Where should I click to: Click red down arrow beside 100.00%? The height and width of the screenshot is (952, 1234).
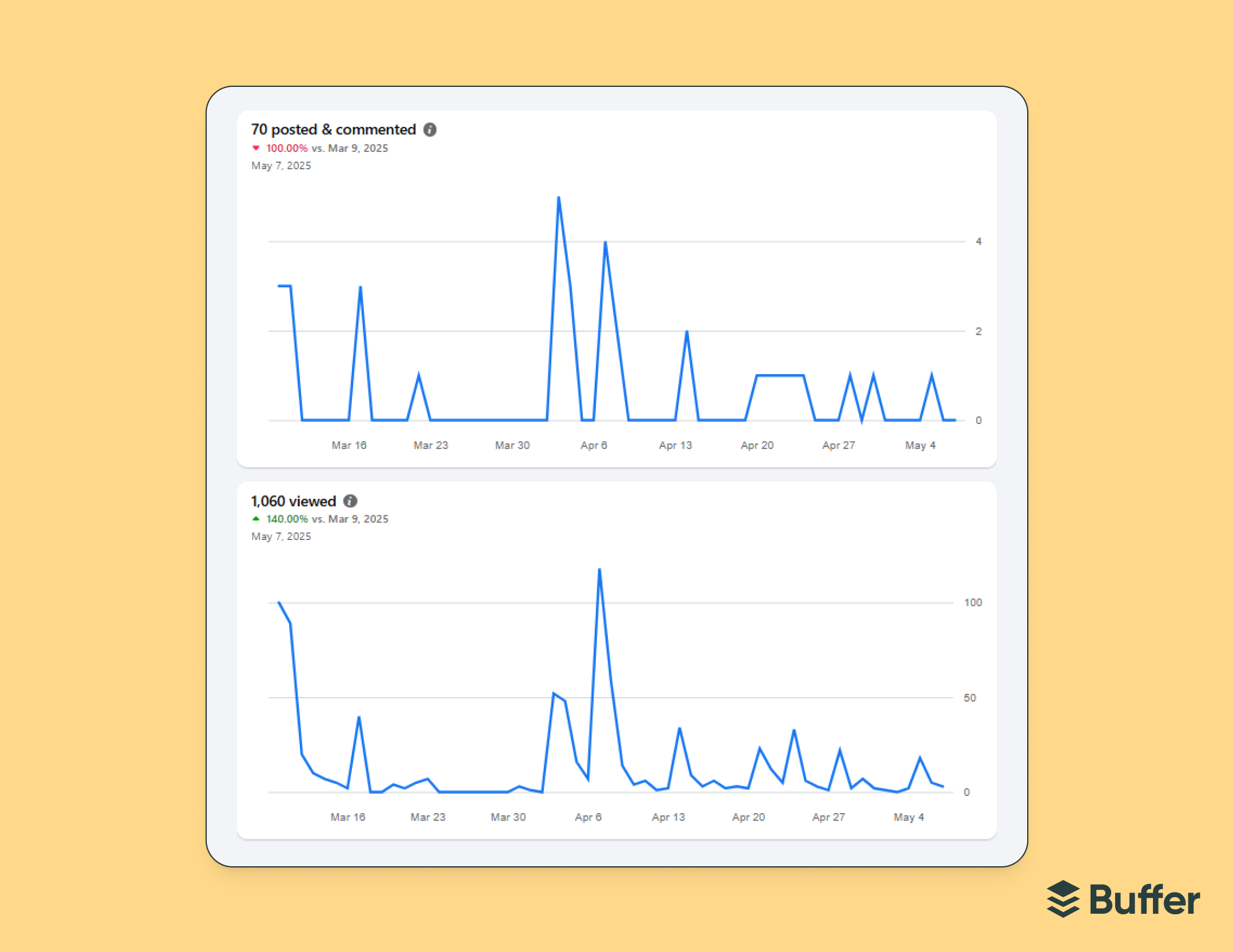pyautogui.click(x=256, y=148)
